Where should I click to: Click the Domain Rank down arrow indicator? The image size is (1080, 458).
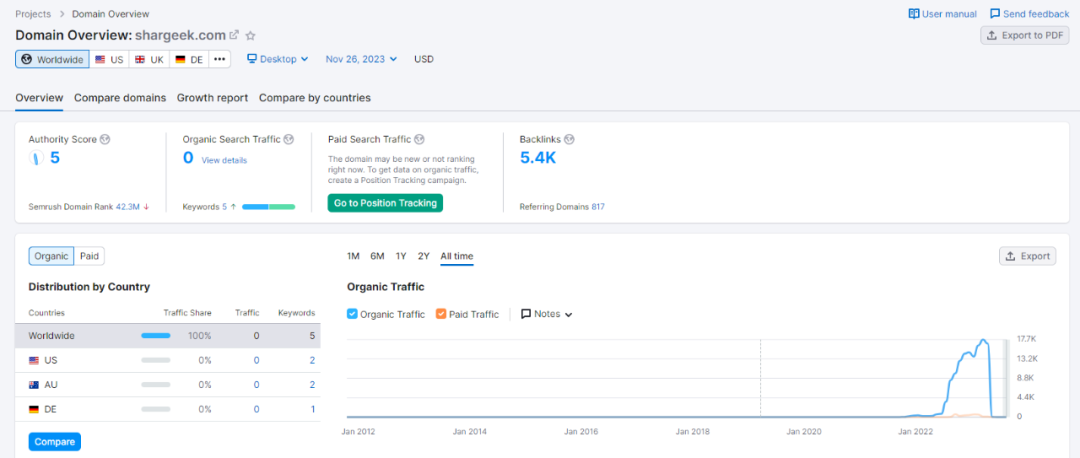[146, 206]
